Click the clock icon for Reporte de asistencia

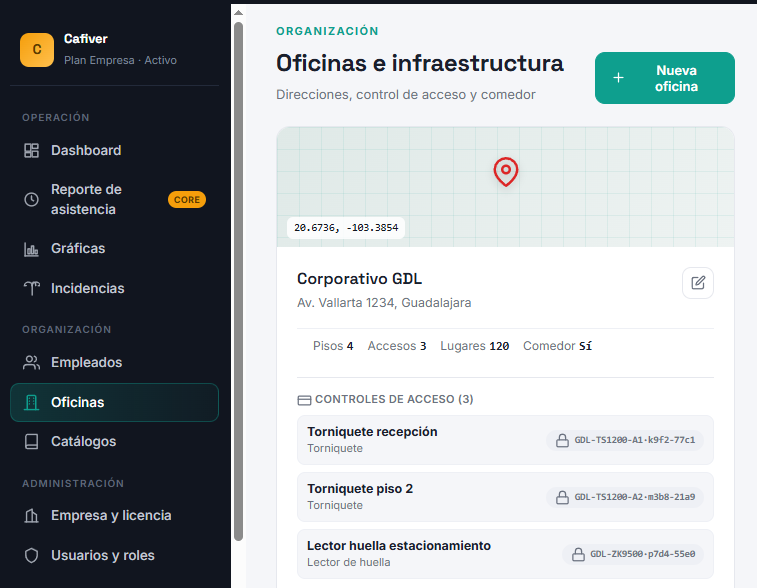pyautogui.click(x=31, y=199)
